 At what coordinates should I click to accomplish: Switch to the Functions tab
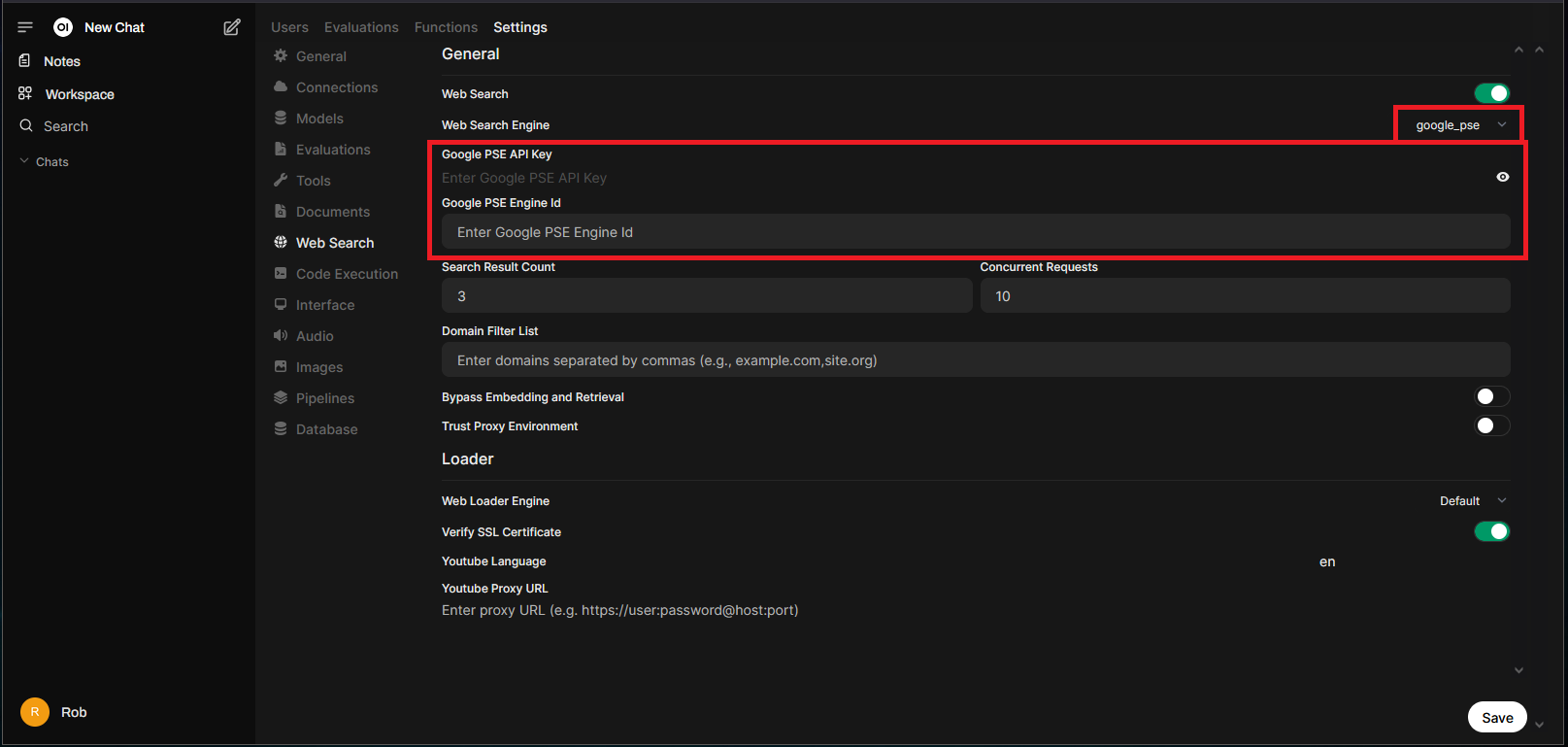pos(446,27)
